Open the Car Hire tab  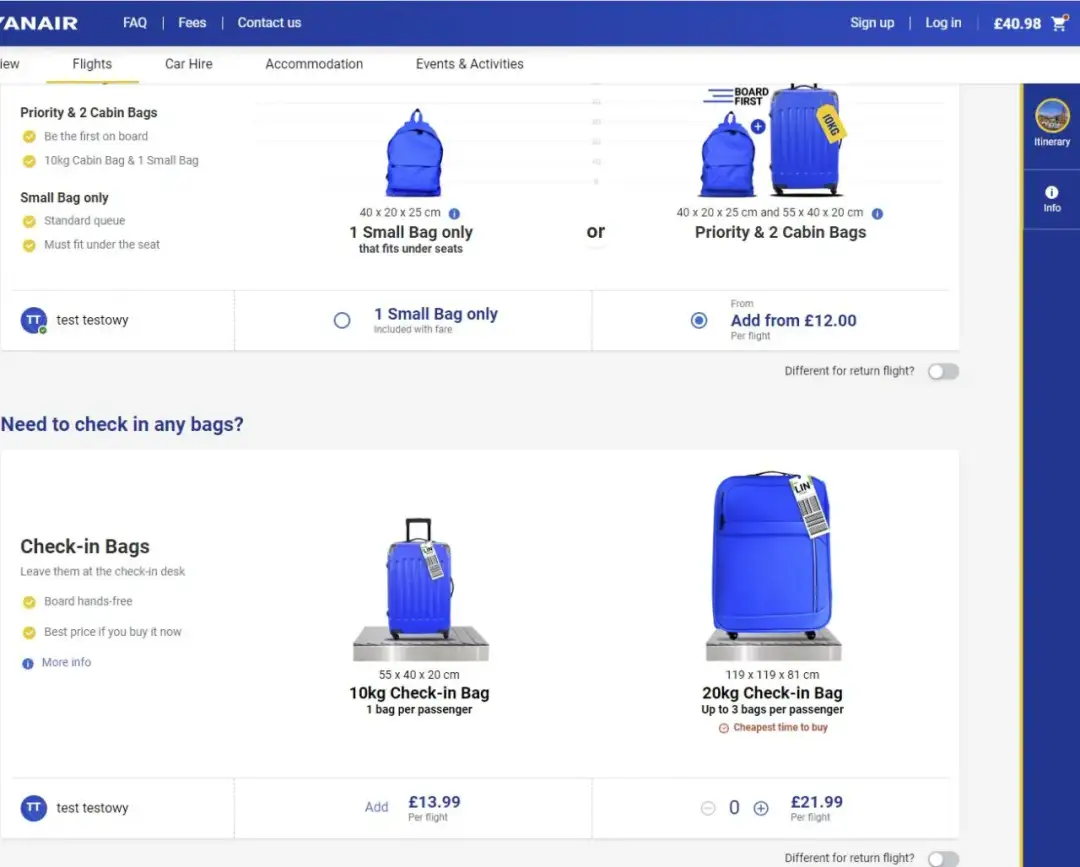click(x=189, y=64)
